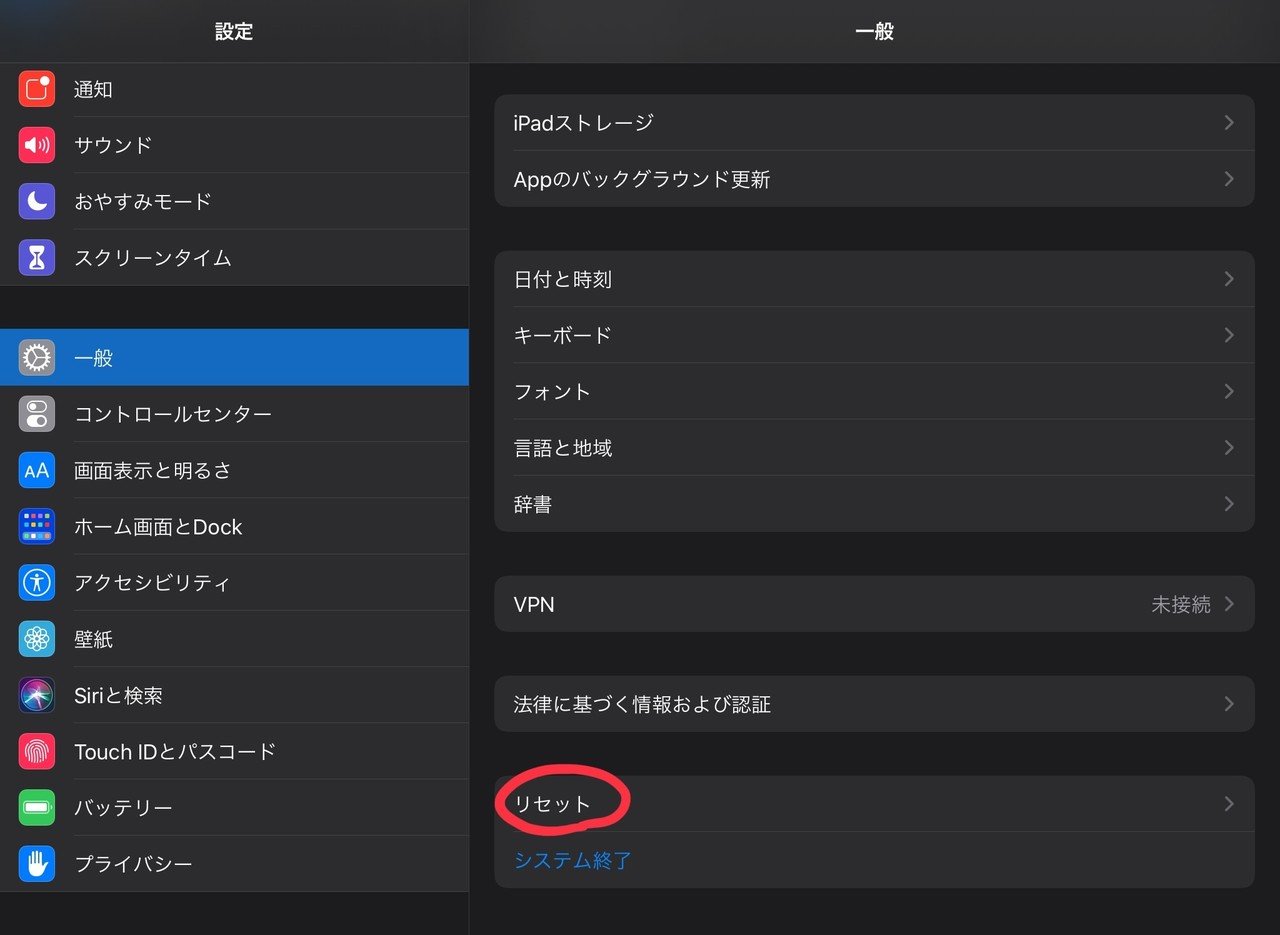Tap the iPadストレージ label
Viewport: 1280px width, 935px height.
583,123
